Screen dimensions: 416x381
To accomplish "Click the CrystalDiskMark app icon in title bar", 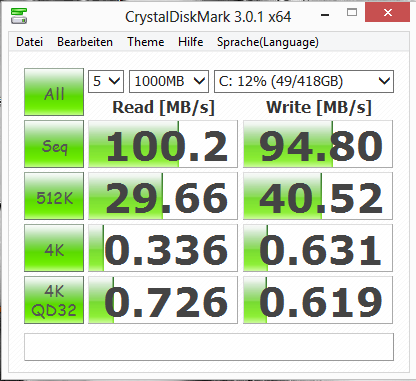I will pyautogui.click(x=19, y=16).
